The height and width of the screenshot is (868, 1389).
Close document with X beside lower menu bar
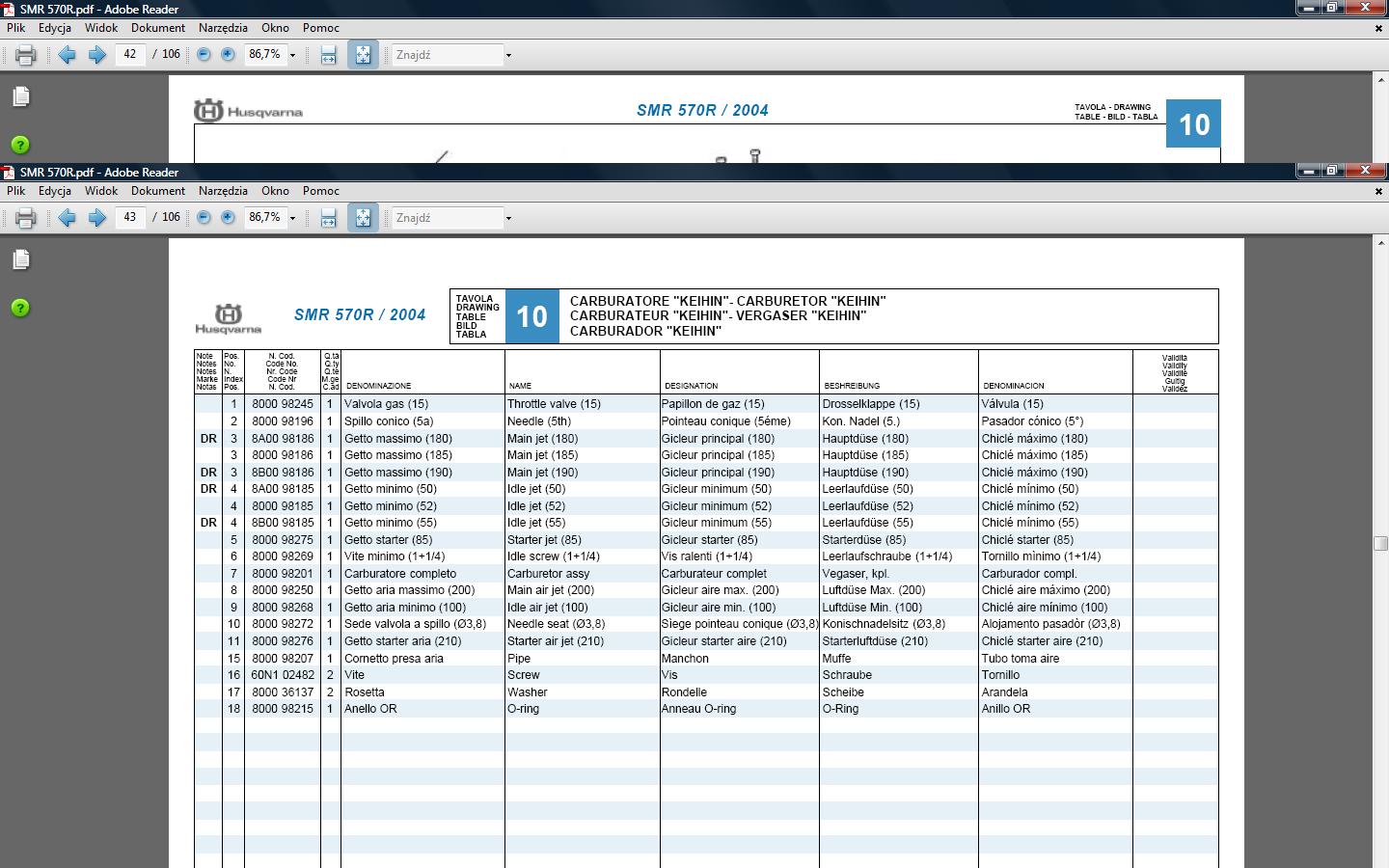pos(1378,191)
